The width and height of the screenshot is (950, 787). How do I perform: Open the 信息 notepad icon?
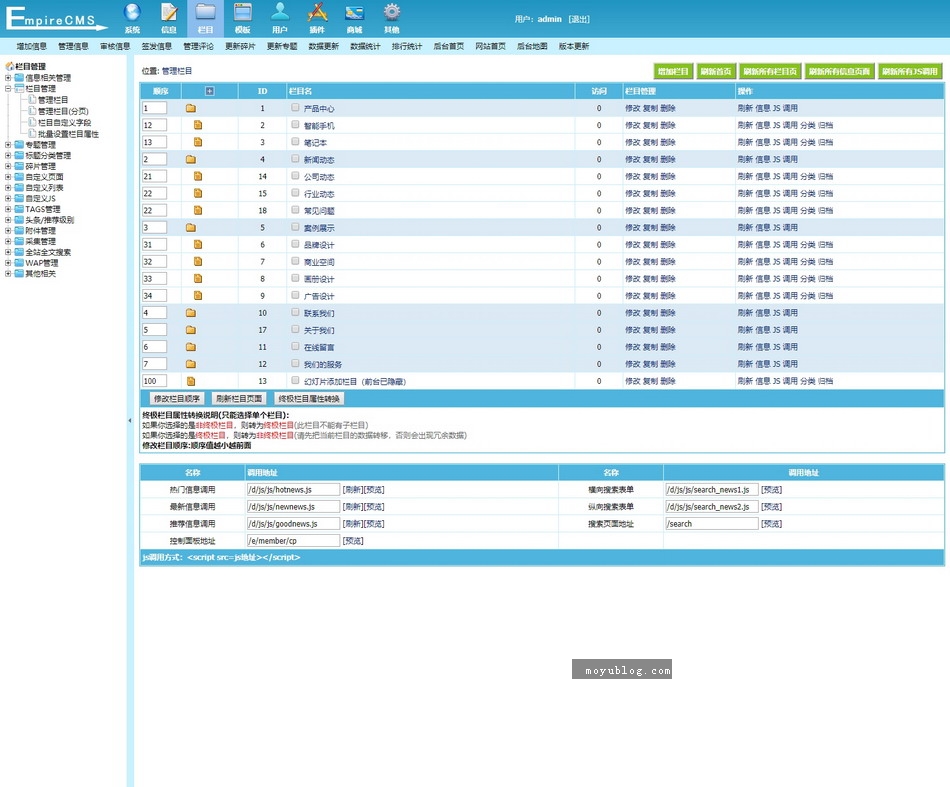(x=169, y=12)
